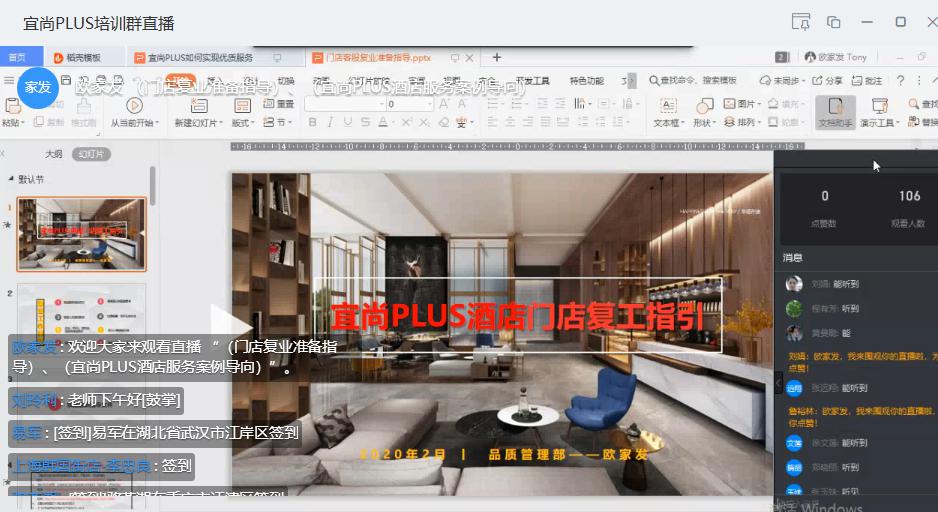Click the pop-out window icon in the livestream title bar

point(833,22)
